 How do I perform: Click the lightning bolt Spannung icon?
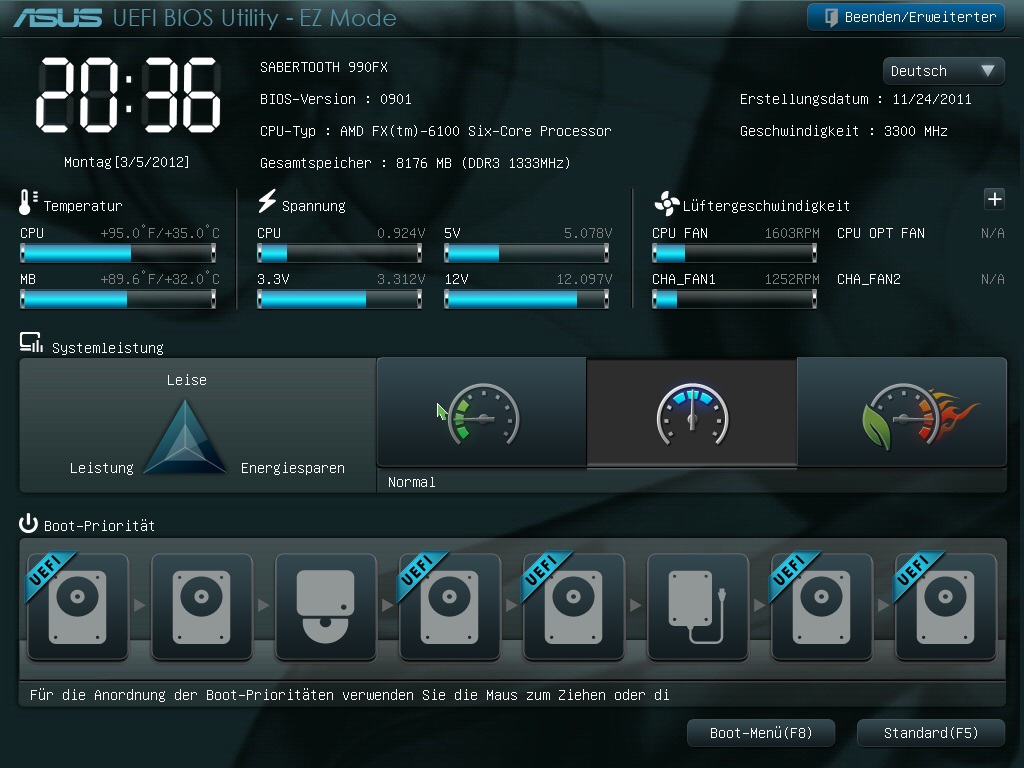coord(267,201)
